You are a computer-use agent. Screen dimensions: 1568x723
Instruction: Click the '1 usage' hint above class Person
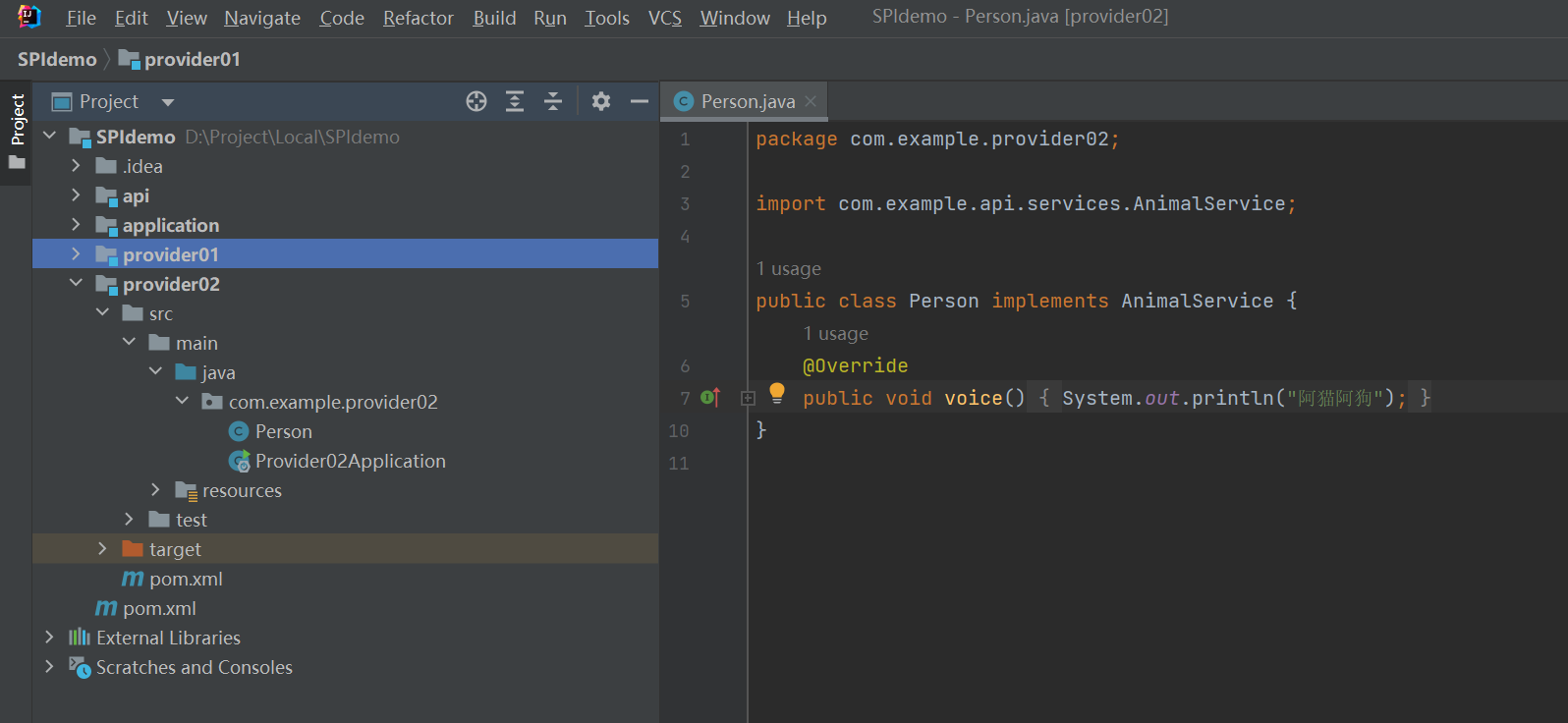(x=789, y=268)
